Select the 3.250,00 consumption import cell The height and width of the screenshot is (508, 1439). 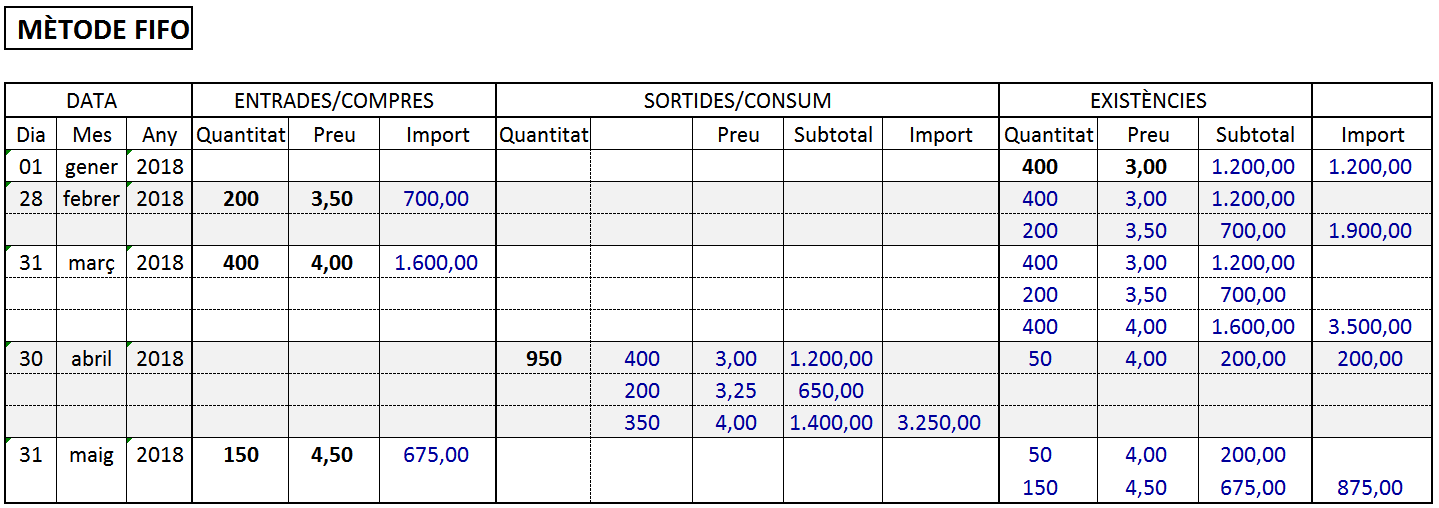tap(940, 422)
